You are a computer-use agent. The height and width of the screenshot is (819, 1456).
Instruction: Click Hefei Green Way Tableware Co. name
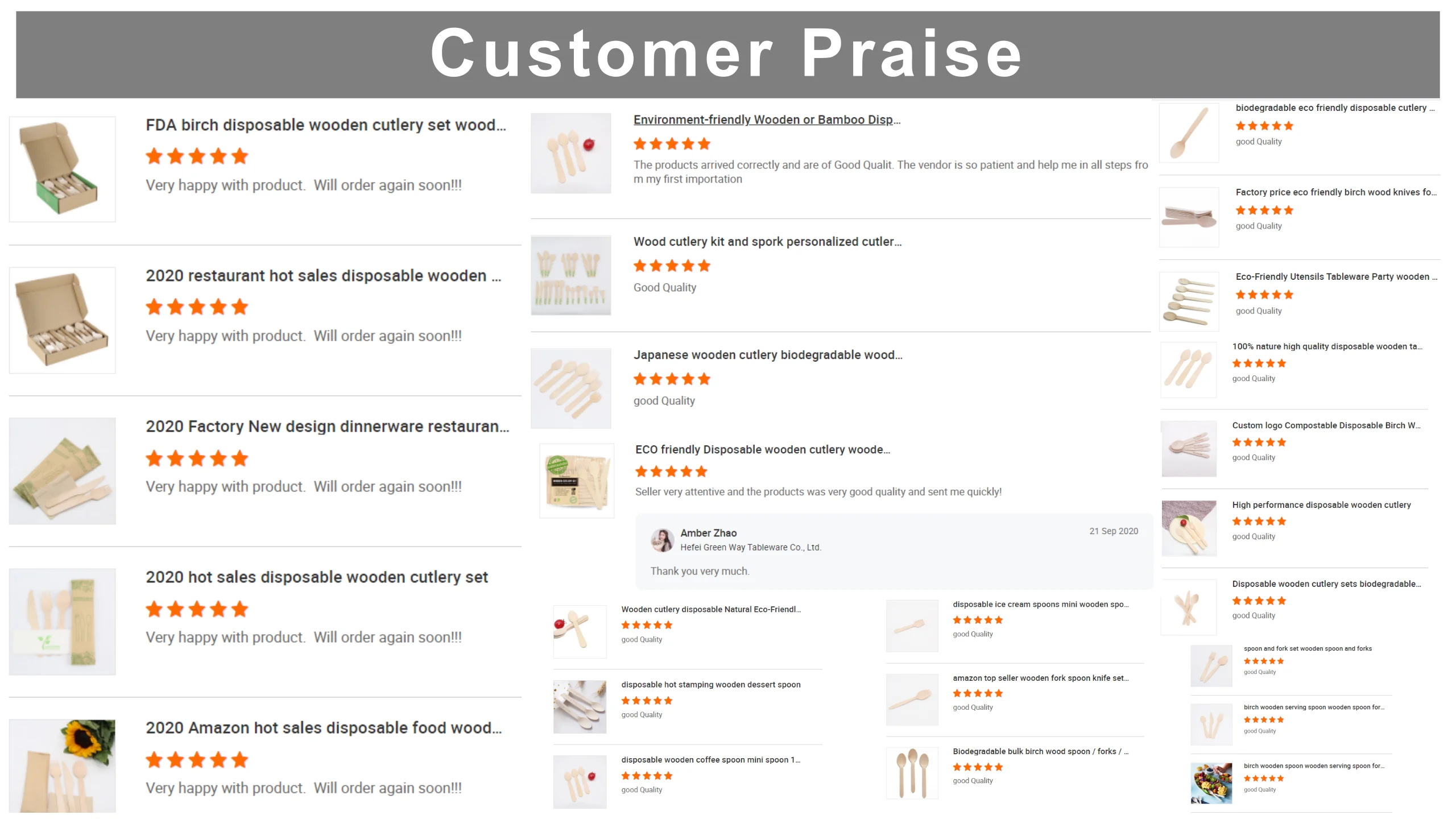point(750,547)
